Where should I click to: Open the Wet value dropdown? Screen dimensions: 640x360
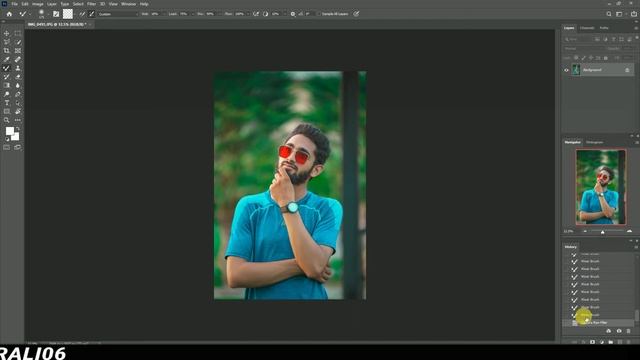coord(164,14)
